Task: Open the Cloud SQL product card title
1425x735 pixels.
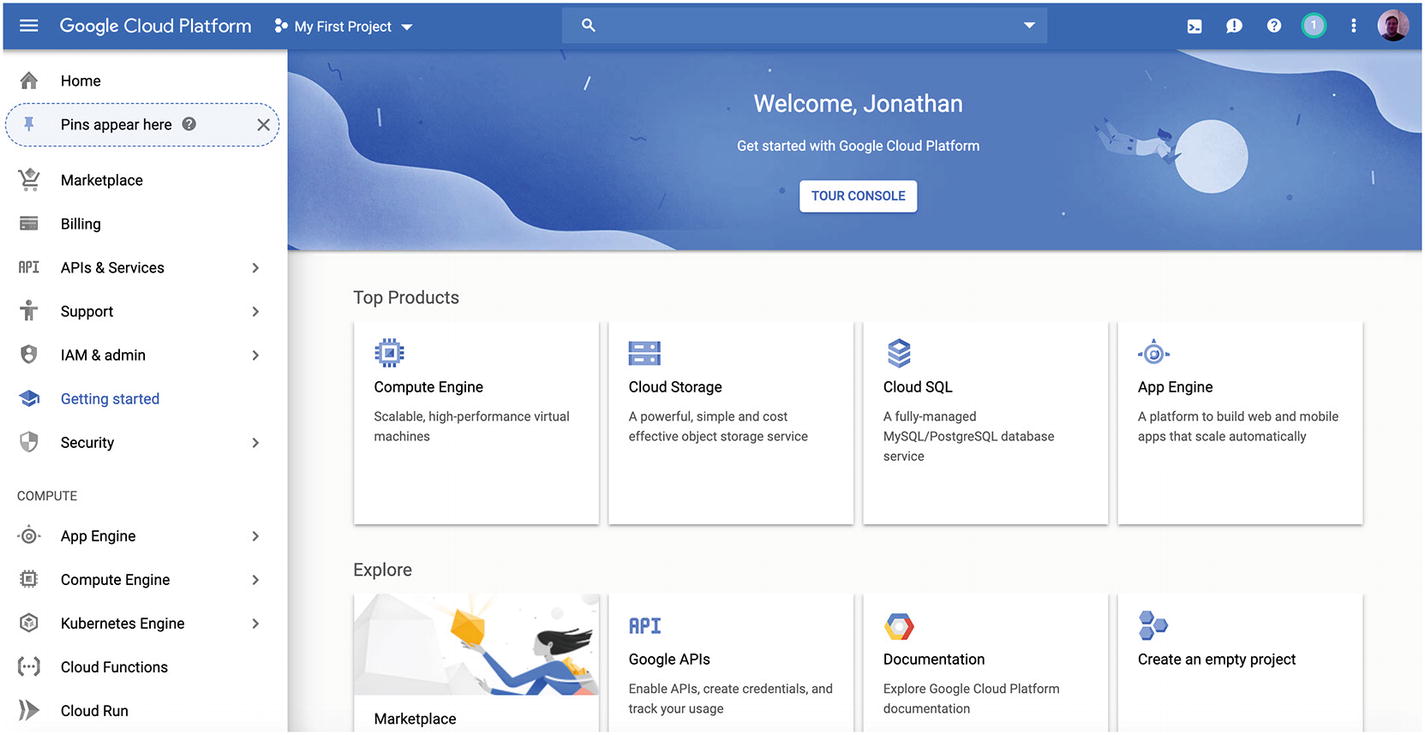Action: tap(918, 387)
